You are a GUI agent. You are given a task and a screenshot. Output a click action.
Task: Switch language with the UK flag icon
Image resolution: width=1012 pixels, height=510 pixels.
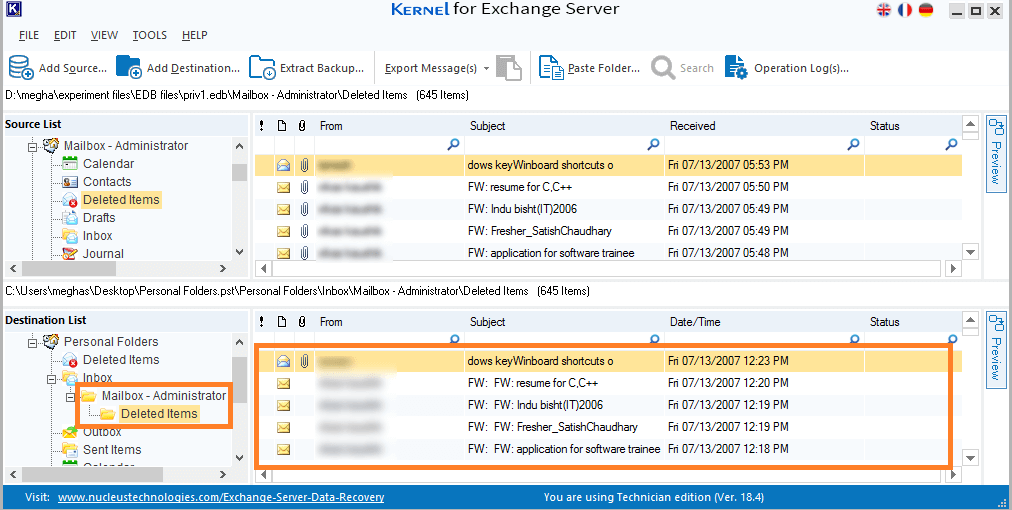pyautogui.click(x=884, y=10)
